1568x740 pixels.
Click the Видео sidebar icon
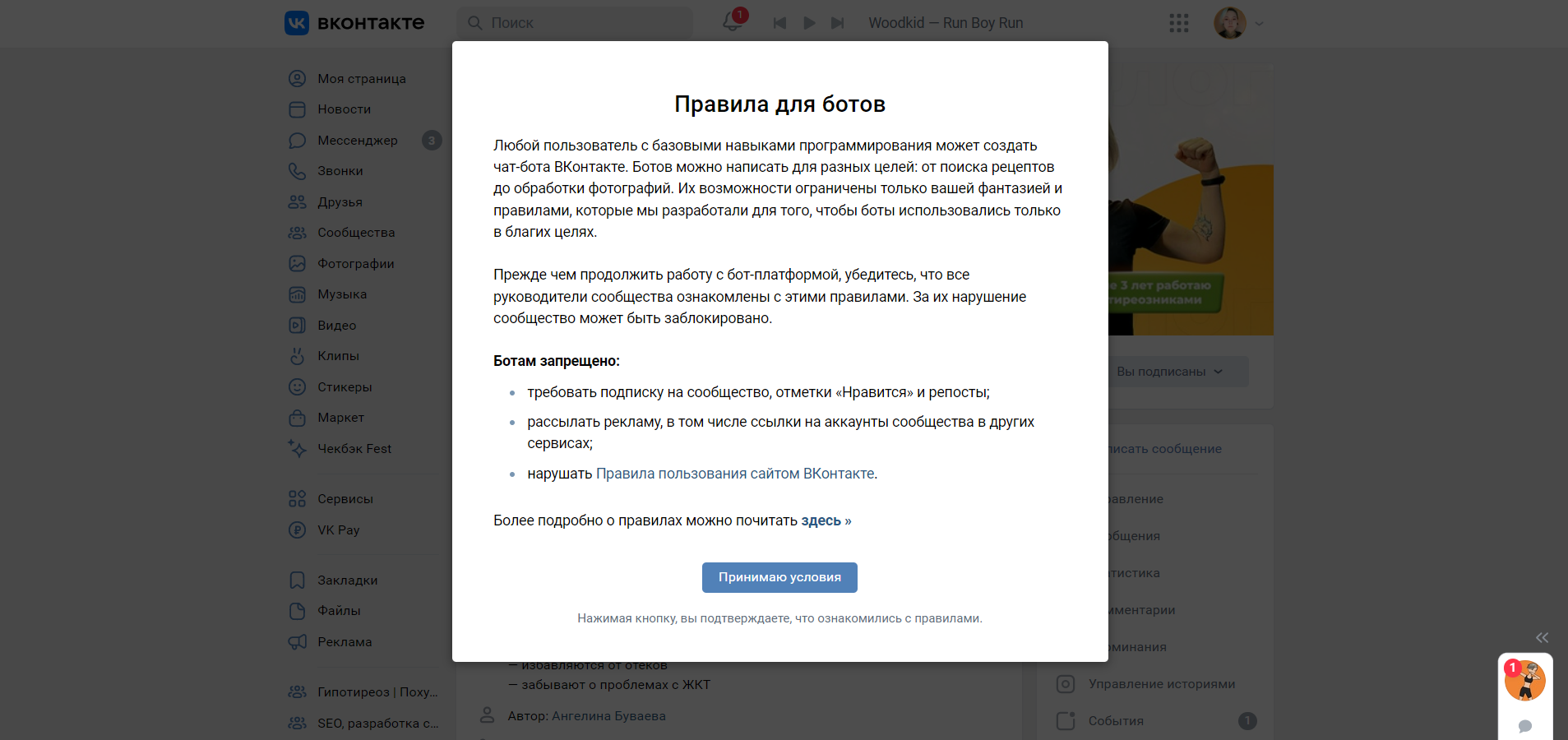(297, 326)
